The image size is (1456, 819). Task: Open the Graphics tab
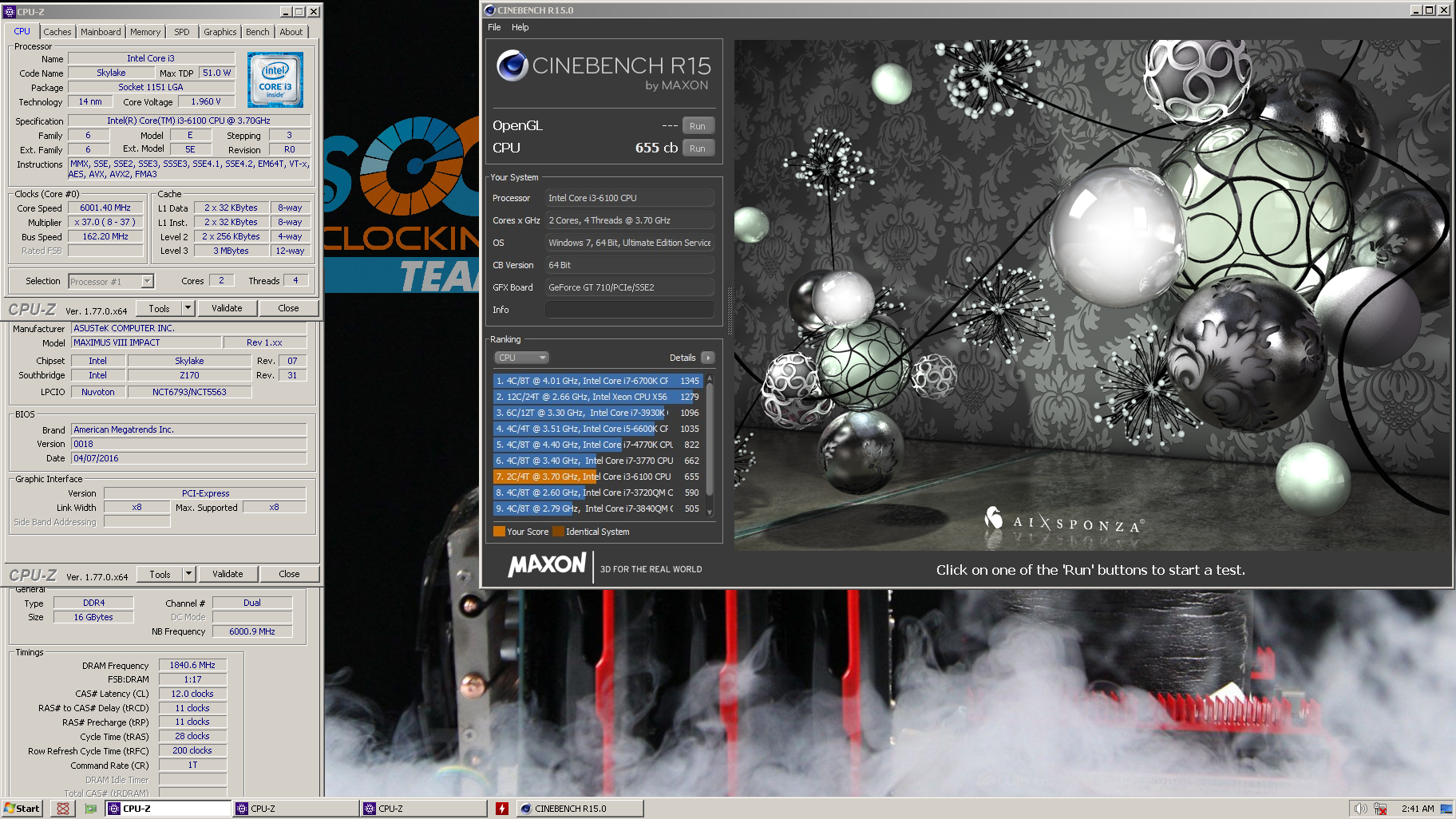point(220,32)
